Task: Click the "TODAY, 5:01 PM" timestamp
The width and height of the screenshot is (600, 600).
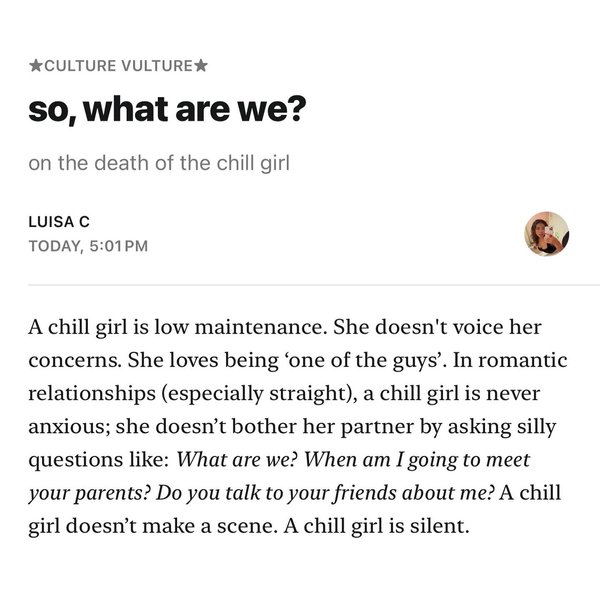Action: tap(89, 245)
